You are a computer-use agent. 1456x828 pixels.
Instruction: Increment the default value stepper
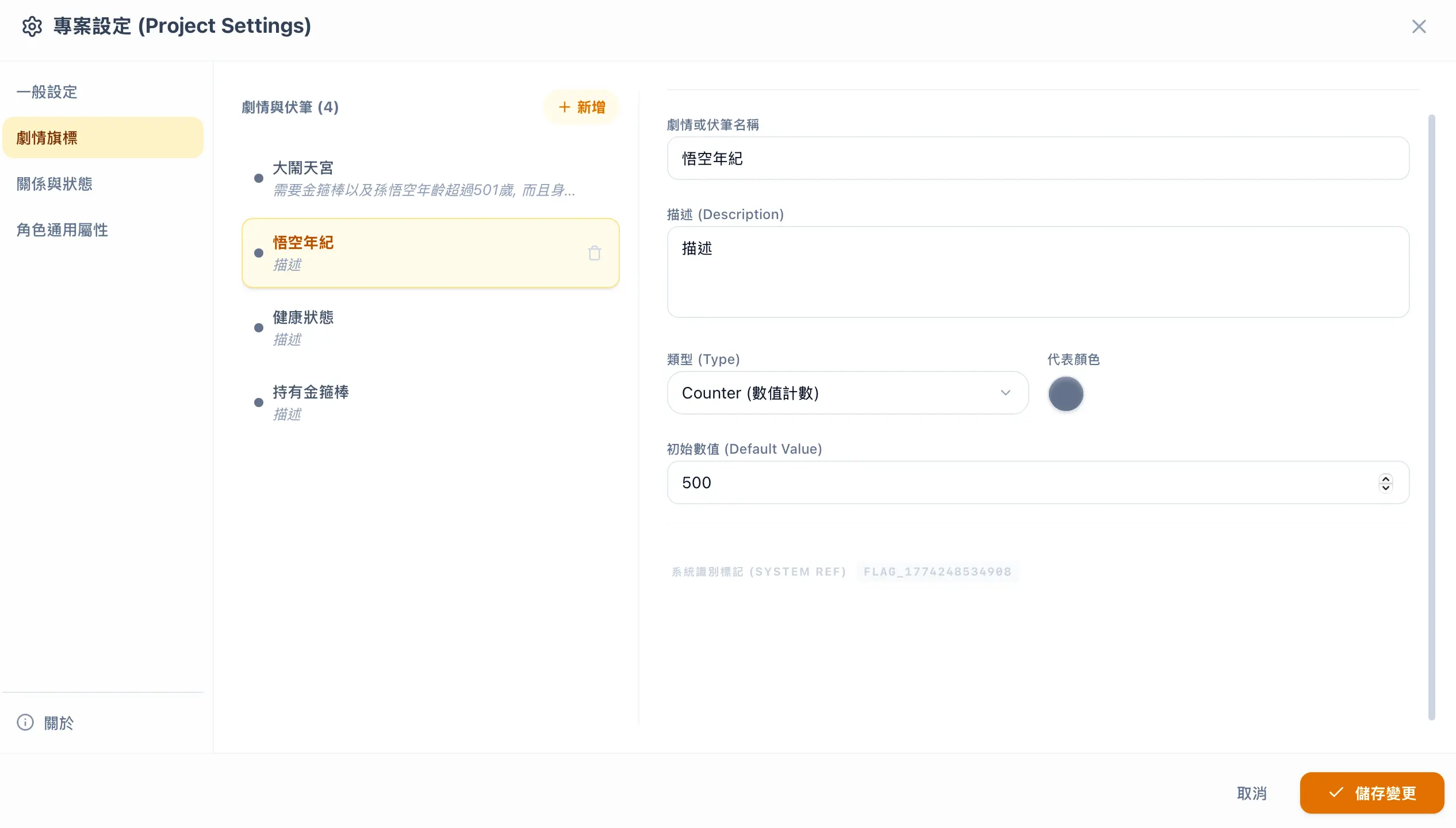[x=1386, y=478]
